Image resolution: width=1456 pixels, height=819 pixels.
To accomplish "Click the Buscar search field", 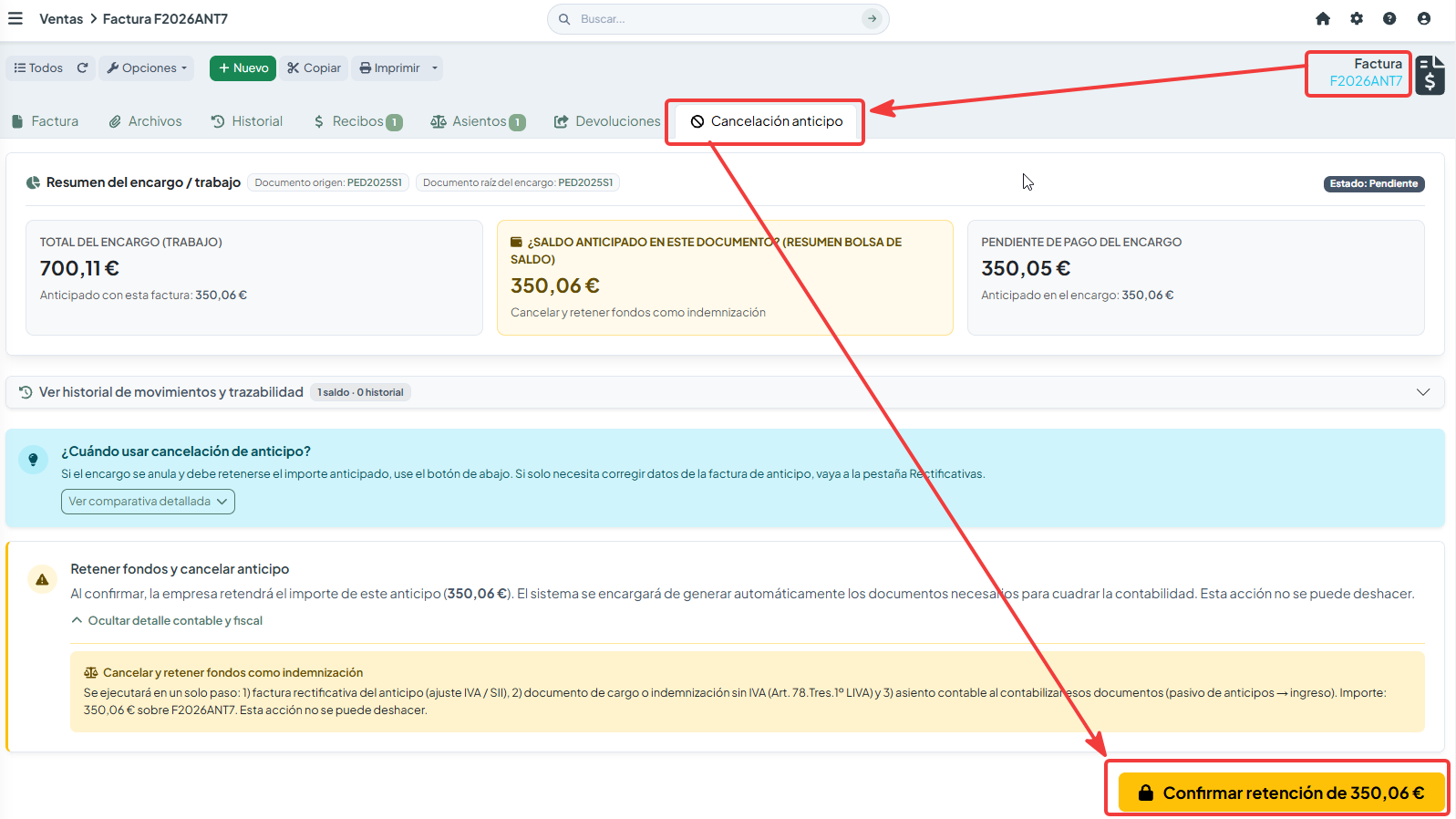I will 718,19.
